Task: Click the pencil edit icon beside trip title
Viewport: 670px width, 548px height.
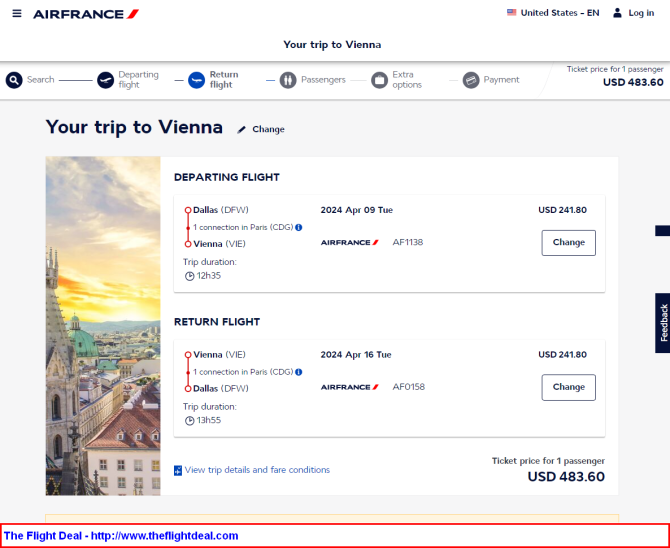Action: (242, 130)
